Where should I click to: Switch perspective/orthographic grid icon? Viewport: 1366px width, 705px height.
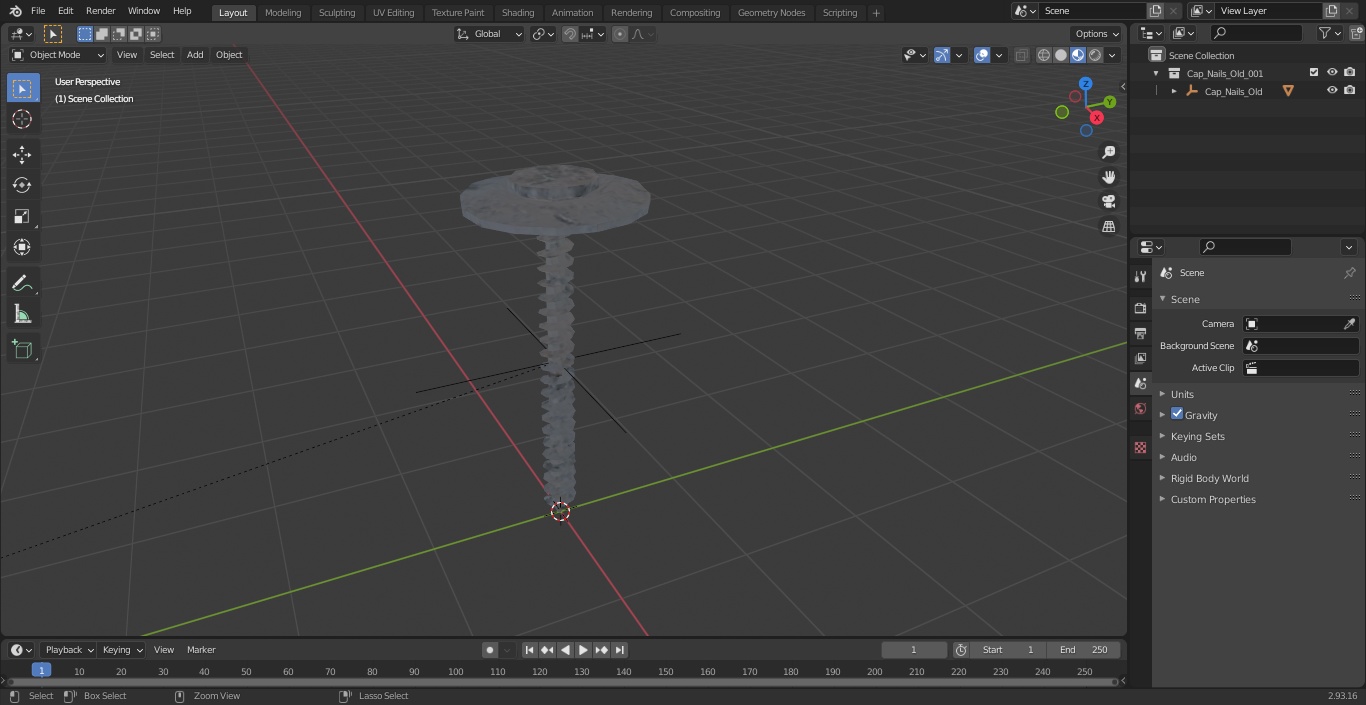click(1108, 227)
